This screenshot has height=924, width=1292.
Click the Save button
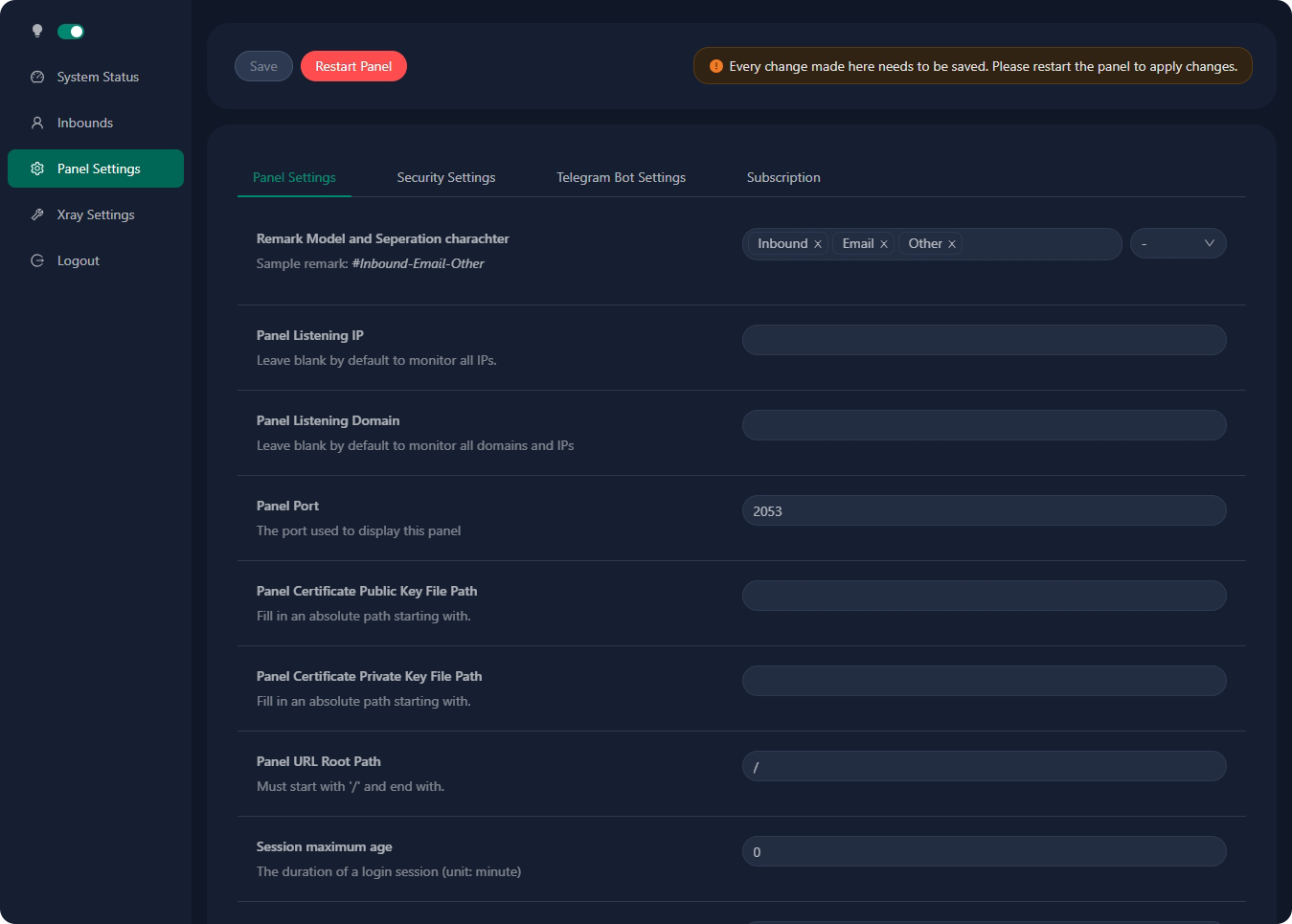point(263,66)
